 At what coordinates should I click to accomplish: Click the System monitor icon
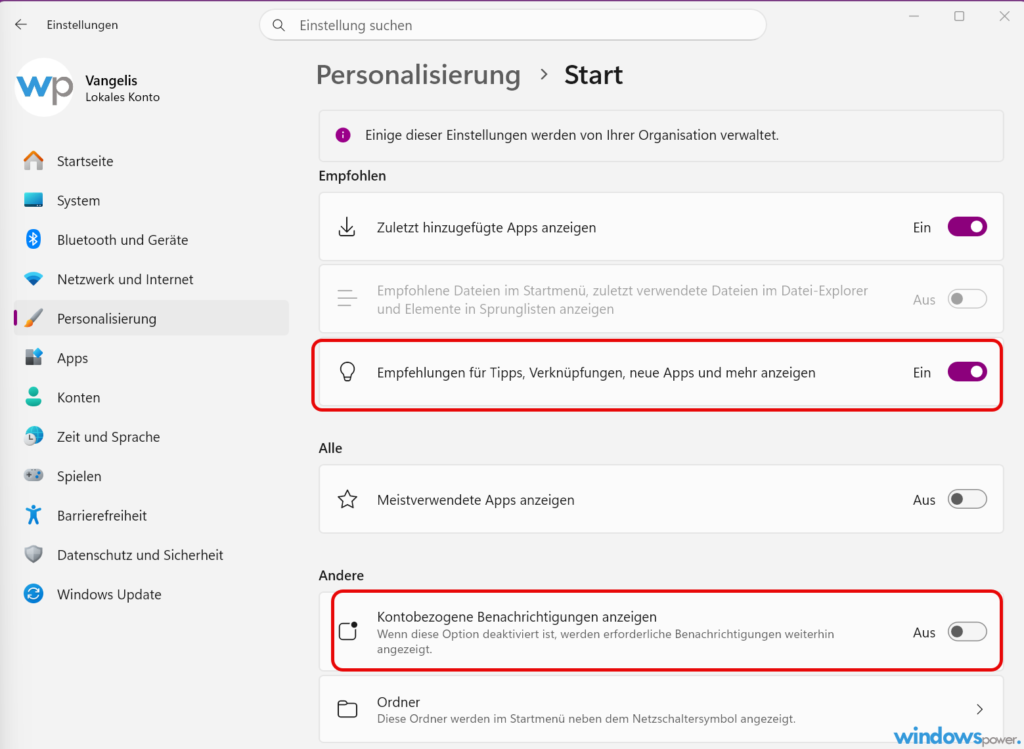(33, 200)
